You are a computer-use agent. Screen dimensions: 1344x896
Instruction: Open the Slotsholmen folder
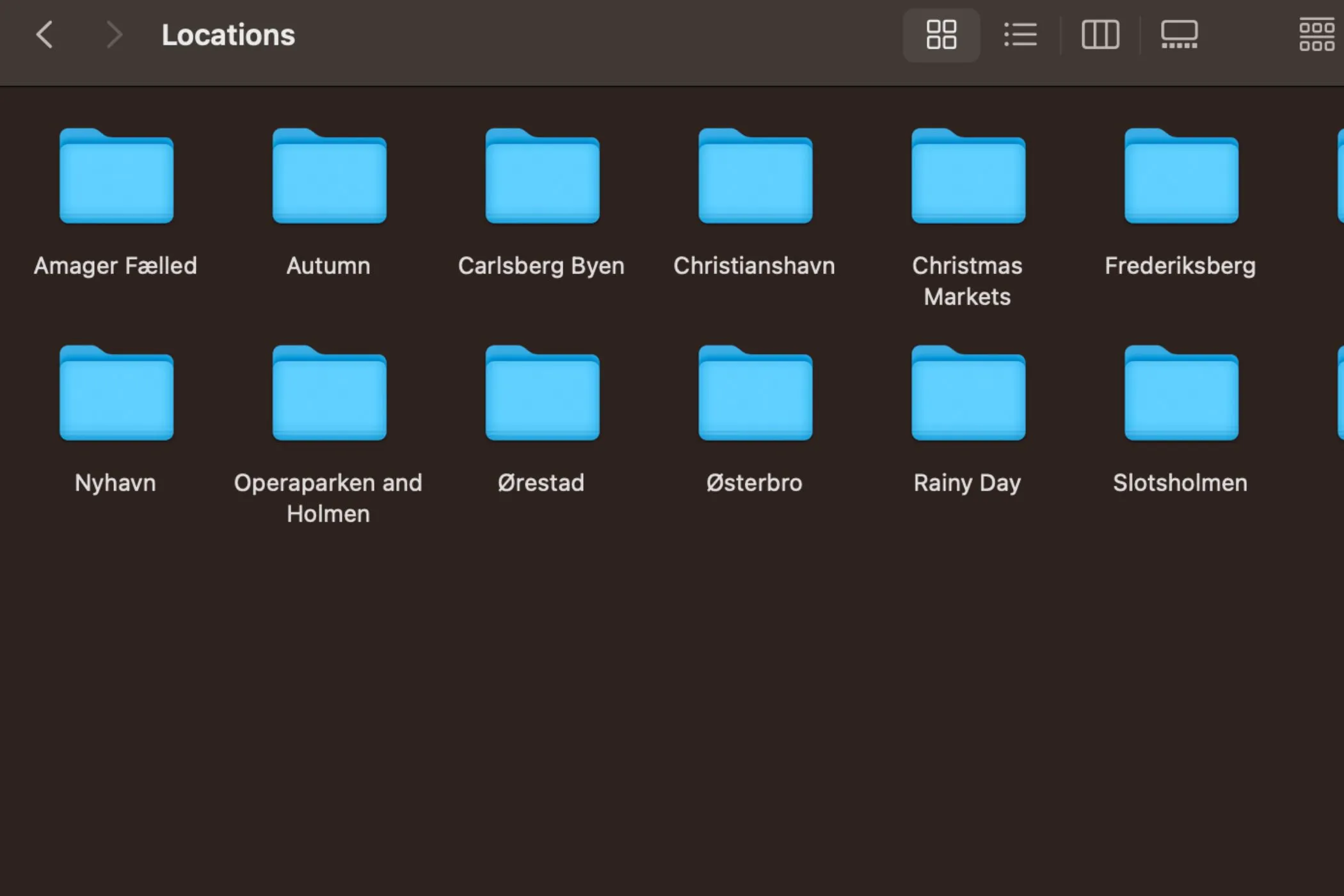pos(1180,394)
